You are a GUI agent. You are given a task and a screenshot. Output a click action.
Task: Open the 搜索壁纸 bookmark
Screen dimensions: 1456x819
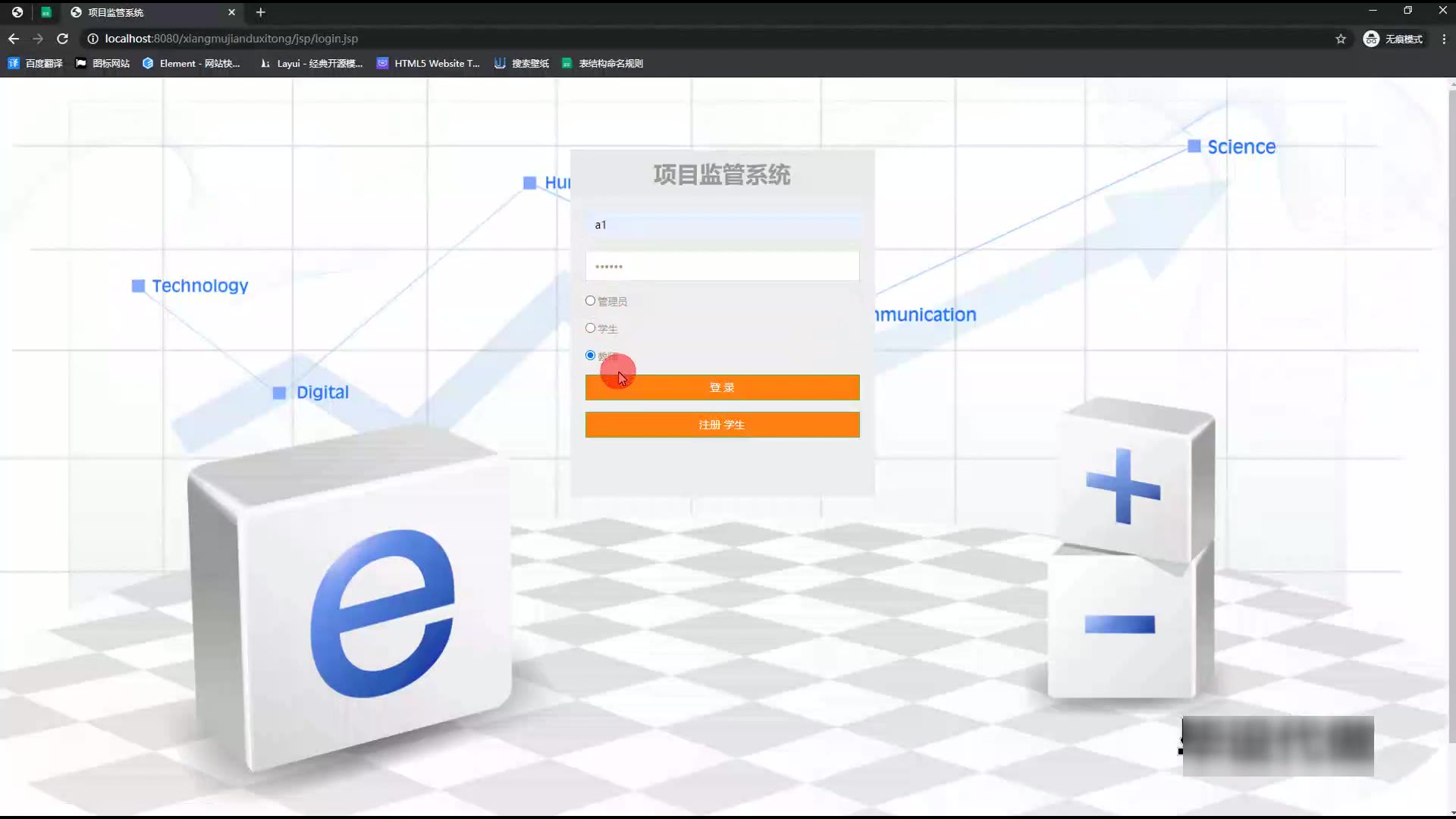pos(521,64)
